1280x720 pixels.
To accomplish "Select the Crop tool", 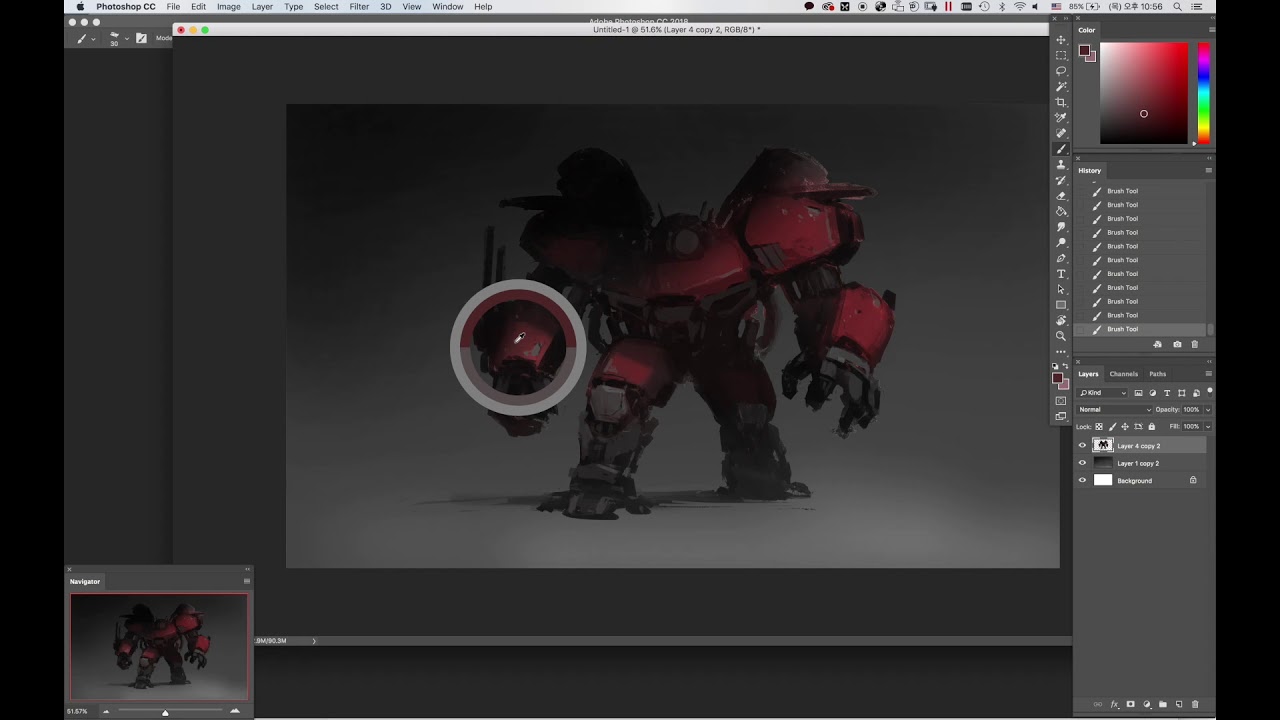I will pyautogui.click(x=1061, y=102).
